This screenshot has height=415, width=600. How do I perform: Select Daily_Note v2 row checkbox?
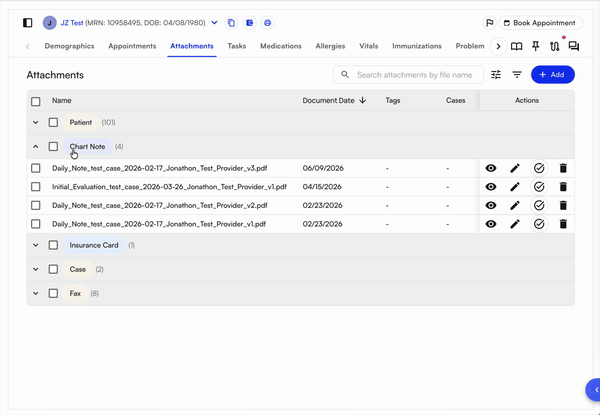click(x=36, y=205)
